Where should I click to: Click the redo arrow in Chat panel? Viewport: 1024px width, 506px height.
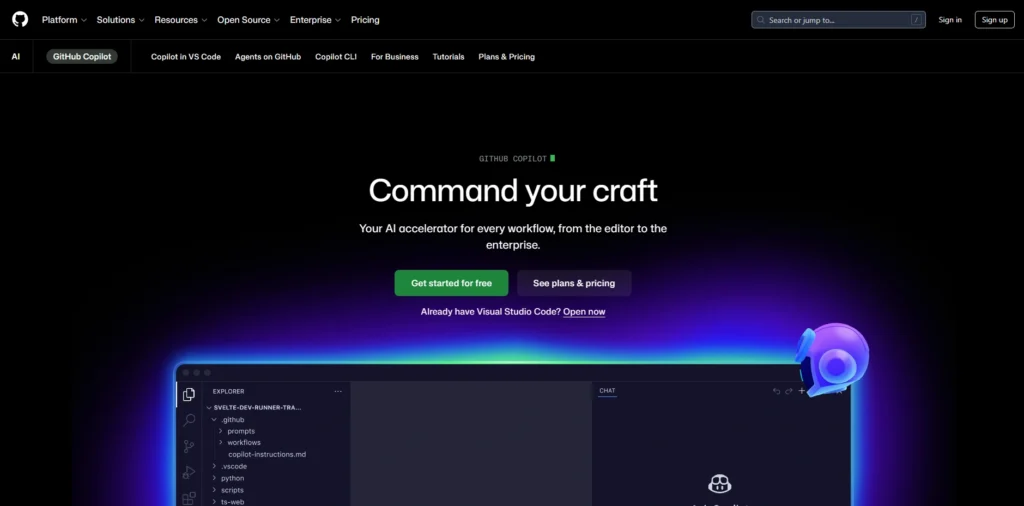click(789, 391)
